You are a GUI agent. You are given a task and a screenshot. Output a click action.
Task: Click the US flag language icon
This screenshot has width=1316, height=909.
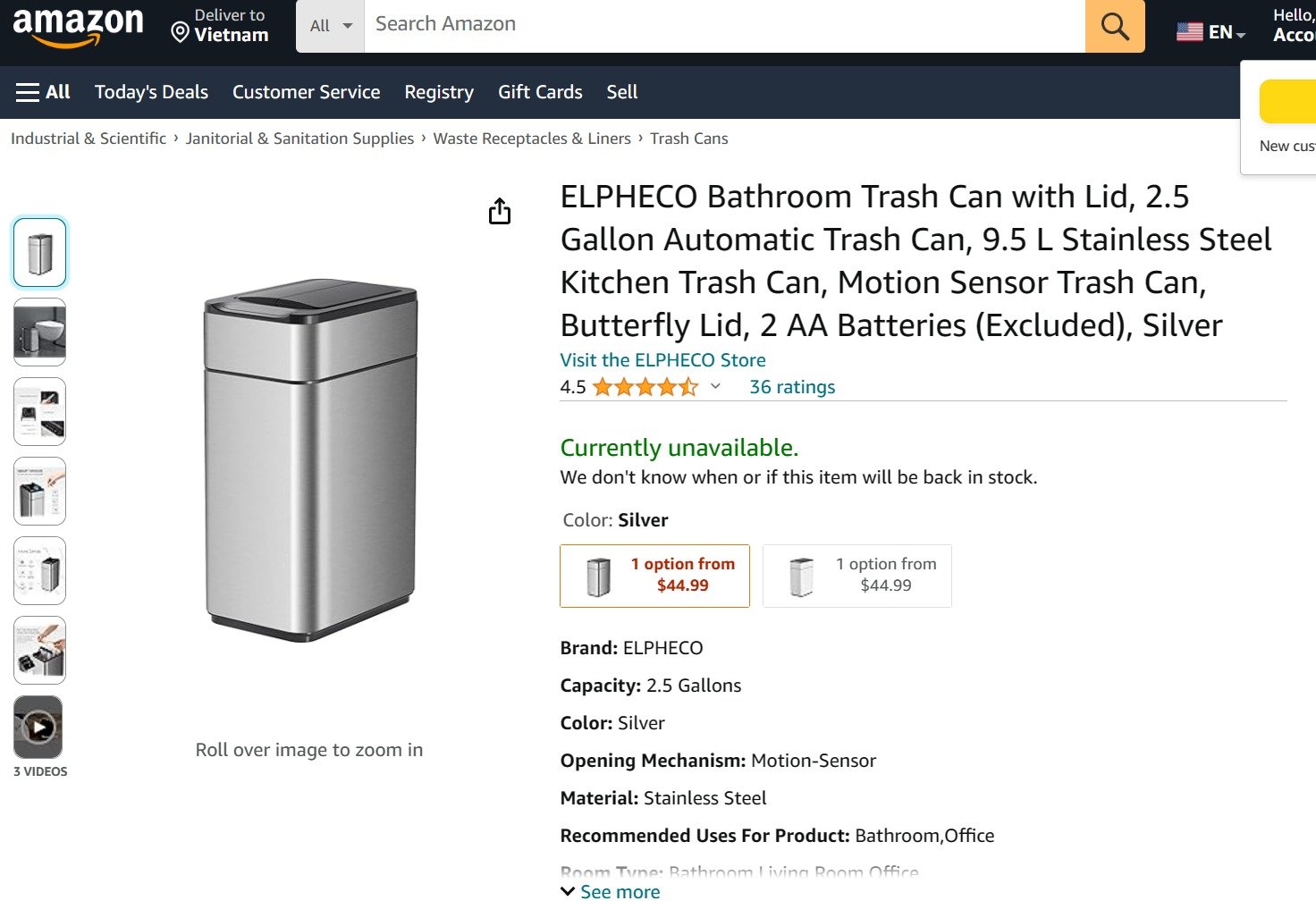coord(1189,31)
